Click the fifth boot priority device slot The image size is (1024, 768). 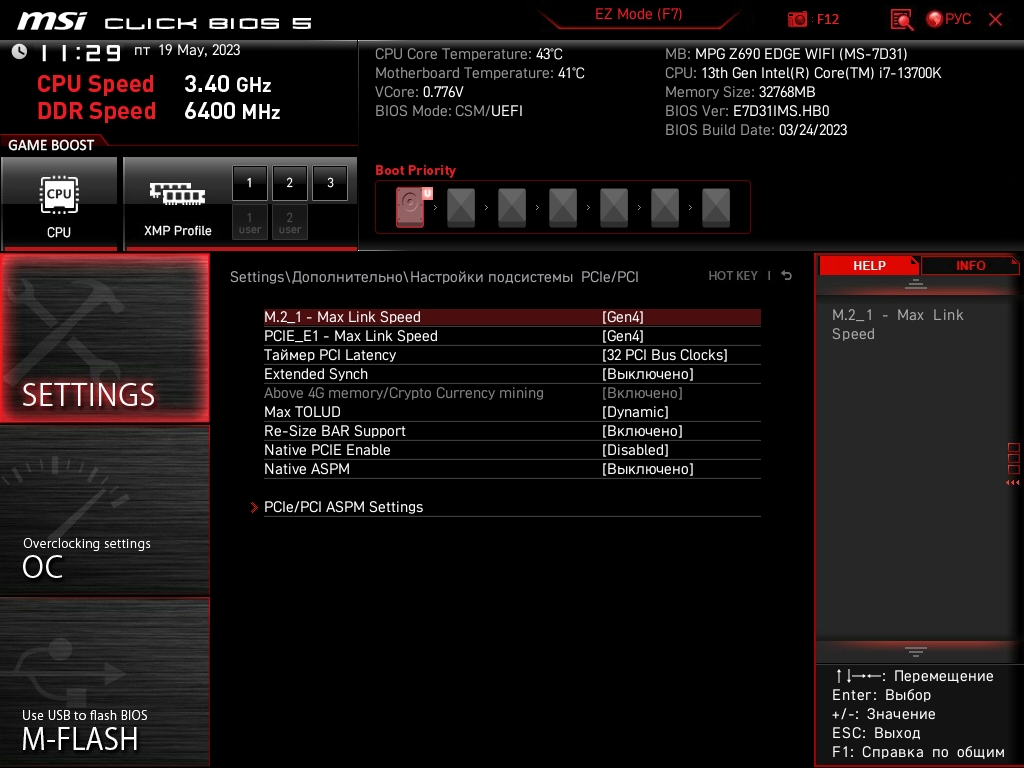coord(614,207)
